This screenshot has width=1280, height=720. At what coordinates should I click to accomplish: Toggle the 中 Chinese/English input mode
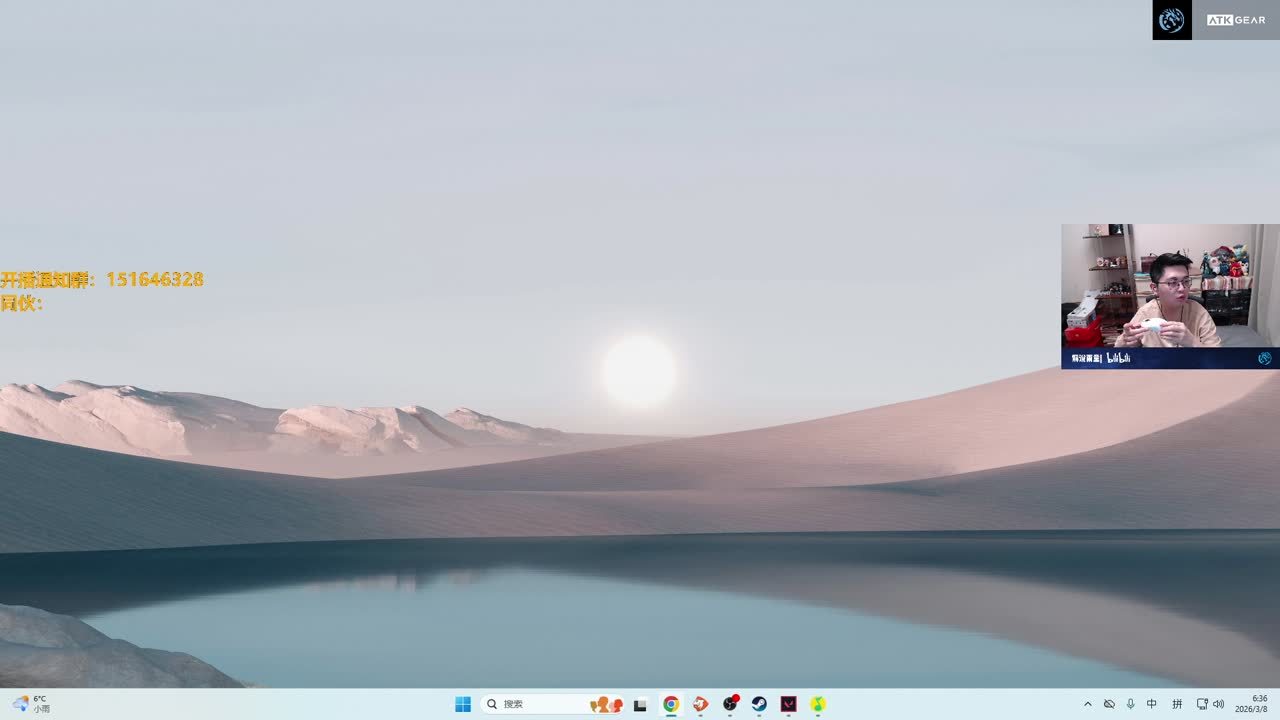click(x=1152, y=704)
